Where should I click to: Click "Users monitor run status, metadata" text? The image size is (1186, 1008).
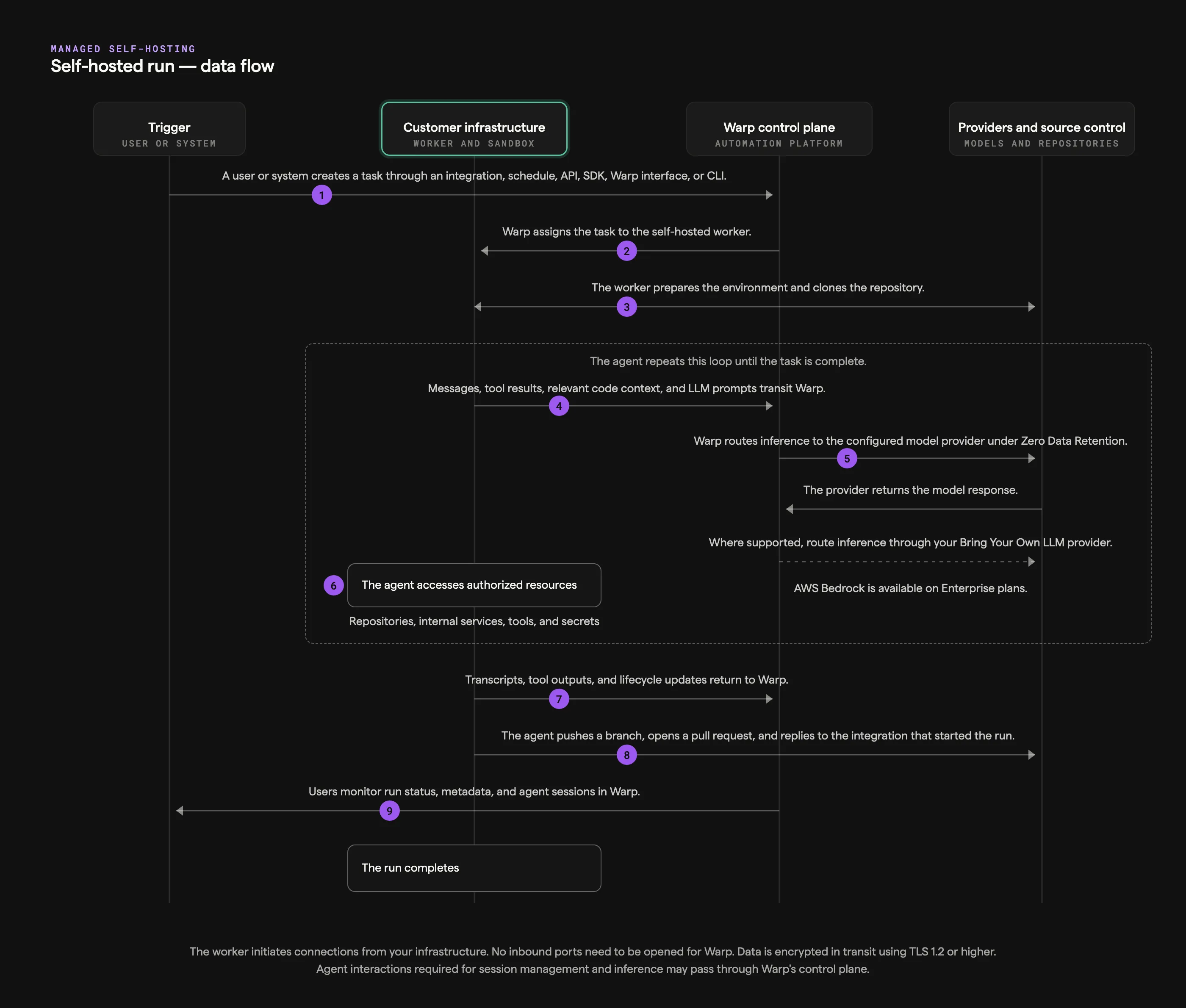point(474,792)
